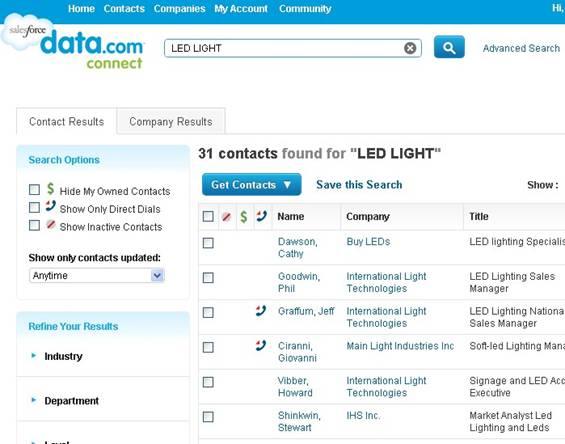Click the Save this Search link
The width and height of the screenshot is (565, 444).
pyautogui.click(x=359, y=185)
